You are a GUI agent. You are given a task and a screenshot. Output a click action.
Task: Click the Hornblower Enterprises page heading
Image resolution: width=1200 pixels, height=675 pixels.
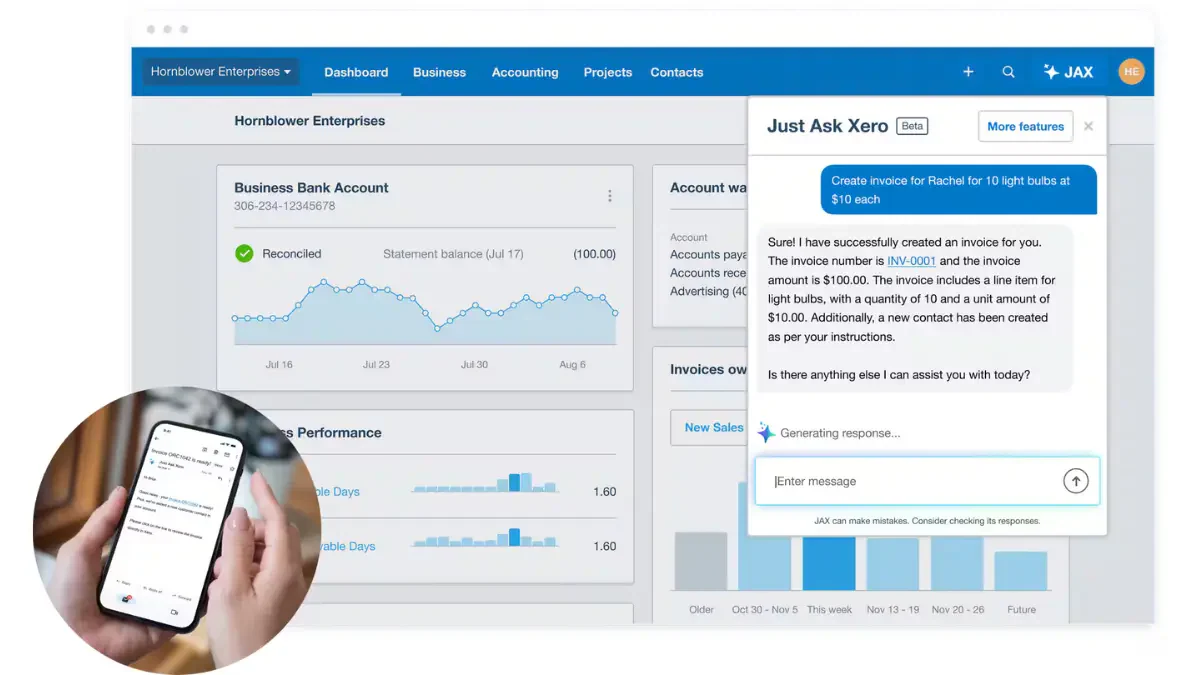(310, 121)
